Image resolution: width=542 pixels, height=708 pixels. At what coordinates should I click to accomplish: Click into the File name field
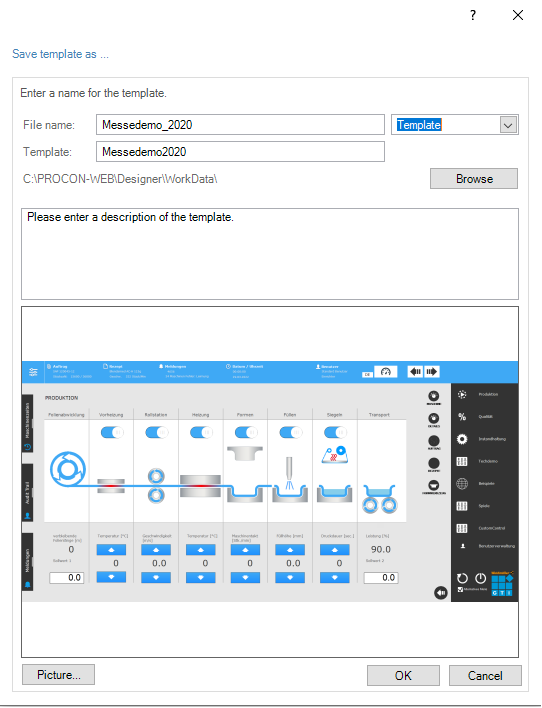(240, 125)
